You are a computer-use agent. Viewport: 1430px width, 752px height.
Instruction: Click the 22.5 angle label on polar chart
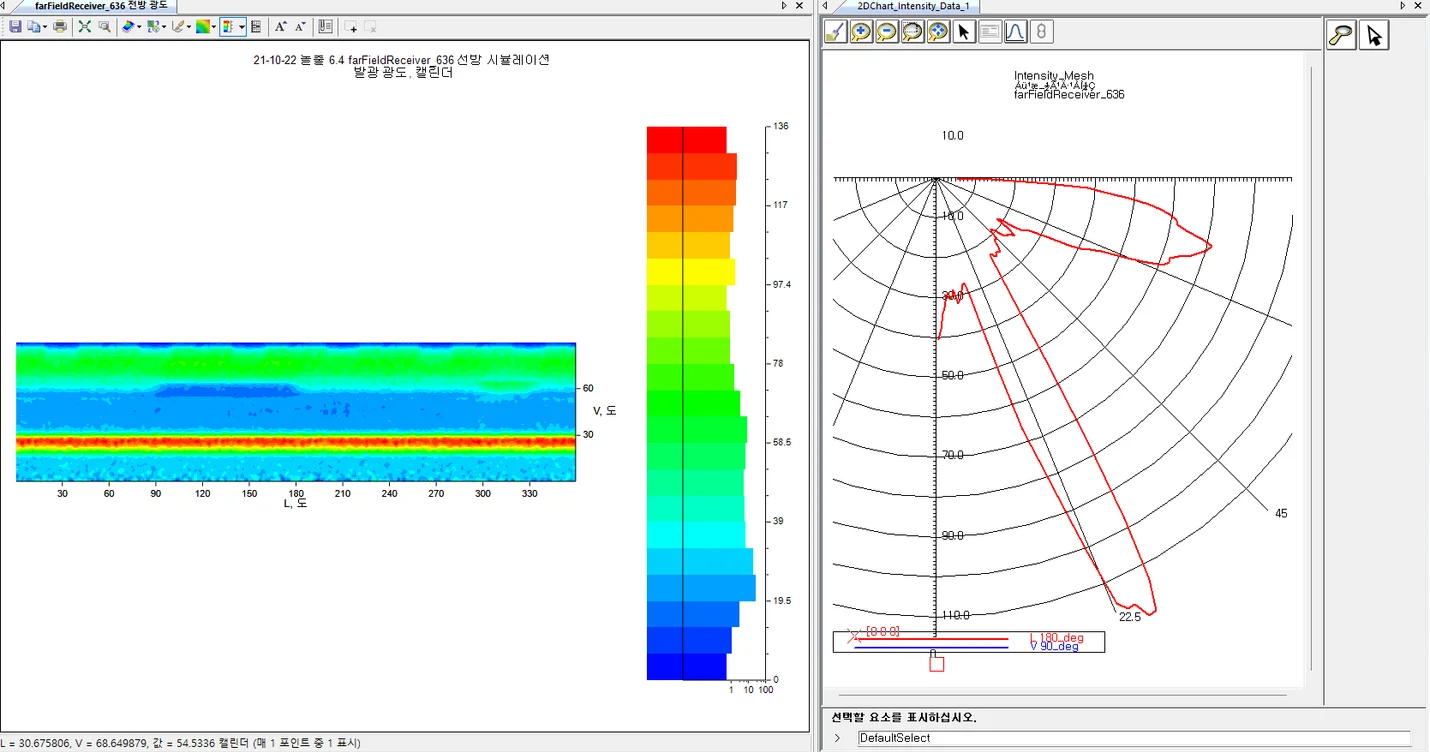(x=1130, y=617)
